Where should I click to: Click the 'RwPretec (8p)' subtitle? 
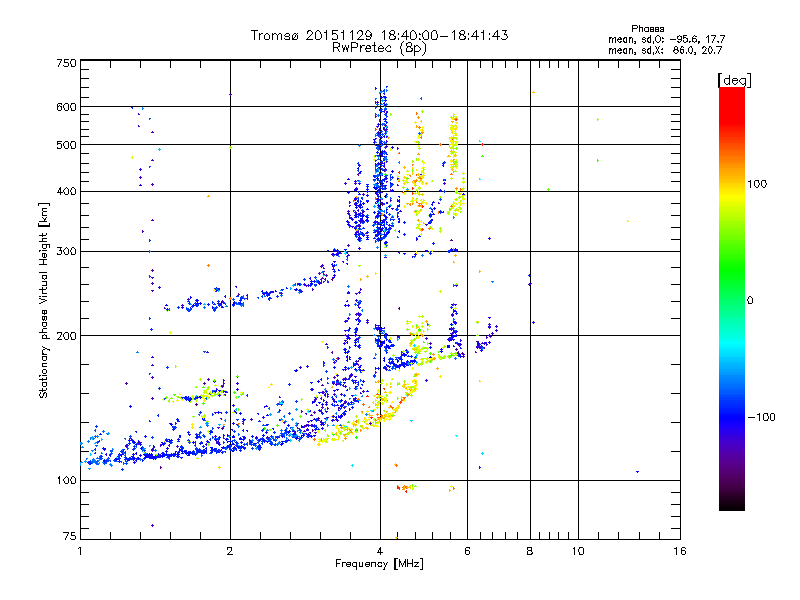pyautogui.click(x=379, y=48)
